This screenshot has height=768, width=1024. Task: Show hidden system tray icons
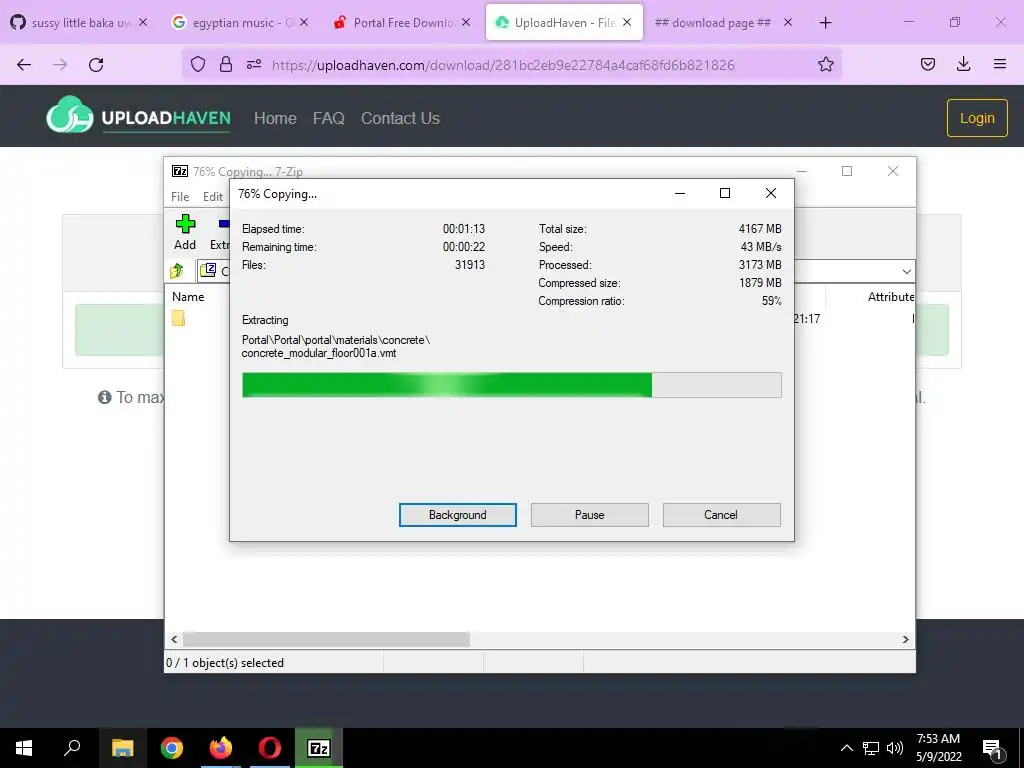(846, 748)
